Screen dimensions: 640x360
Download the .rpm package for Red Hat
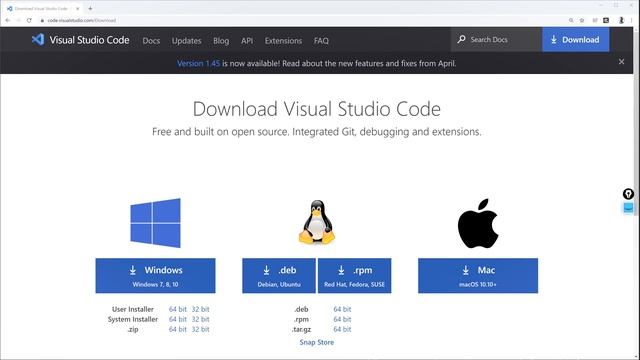[x=354, y=276]
